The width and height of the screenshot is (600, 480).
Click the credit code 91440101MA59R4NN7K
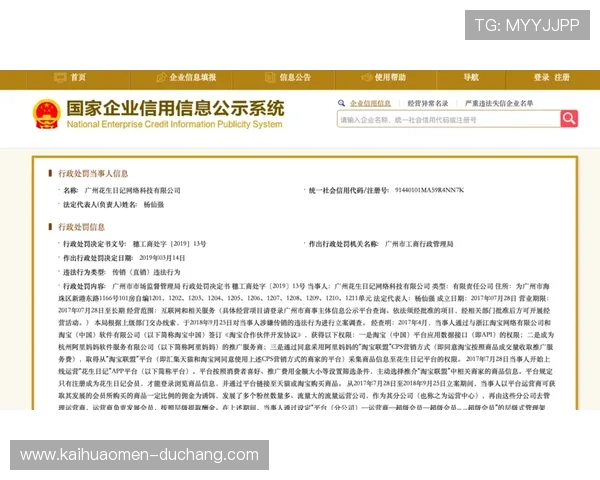(x=429, y=190)
